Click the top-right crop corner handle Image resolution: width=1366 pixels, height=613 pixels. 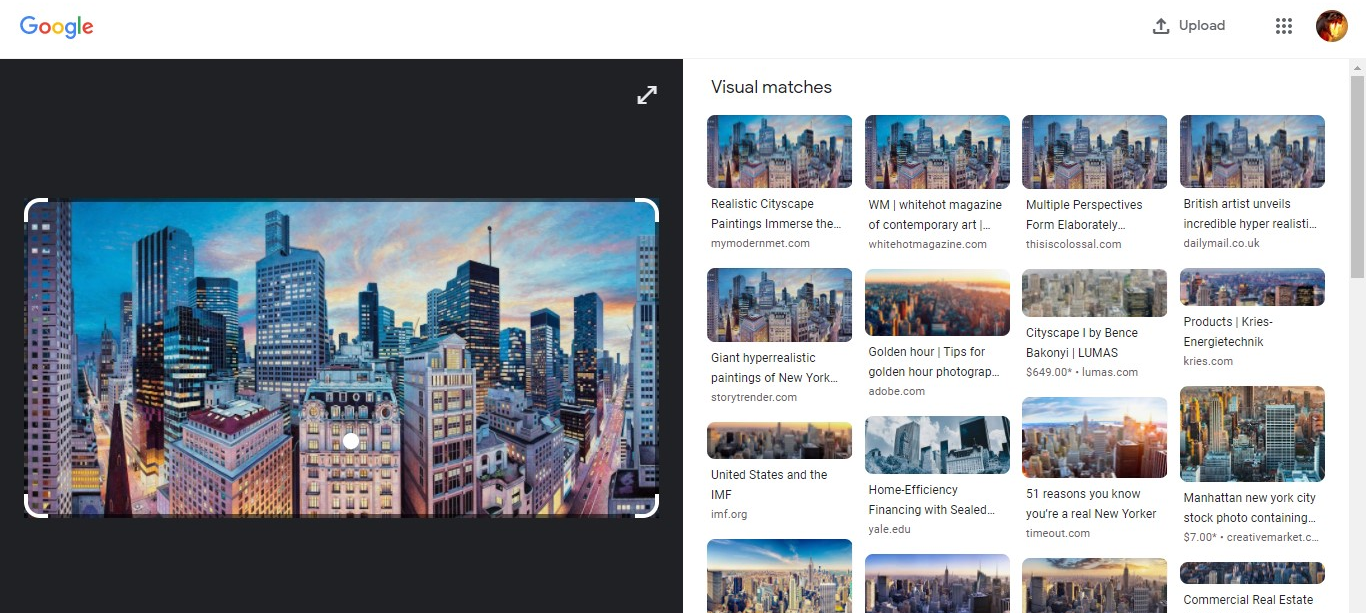pyautogui.click(x=647, y=210)
